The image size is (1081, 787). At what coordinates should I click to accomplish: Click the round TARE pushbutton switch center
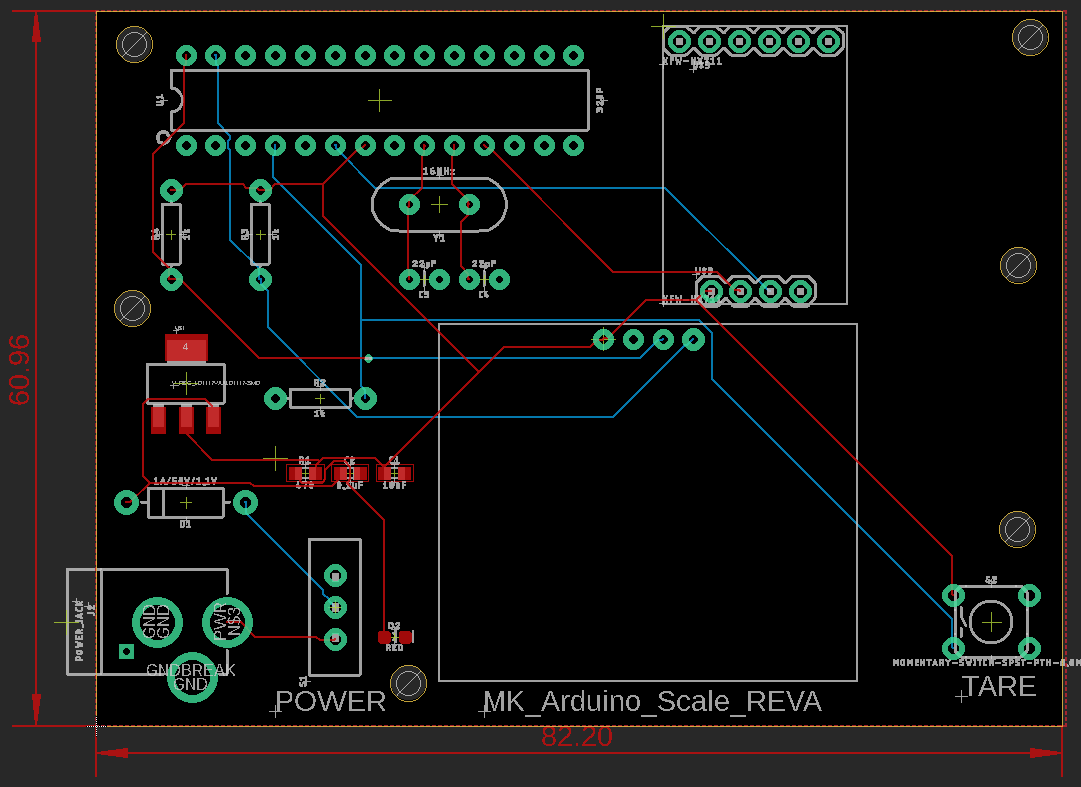[x=991, y=622]
